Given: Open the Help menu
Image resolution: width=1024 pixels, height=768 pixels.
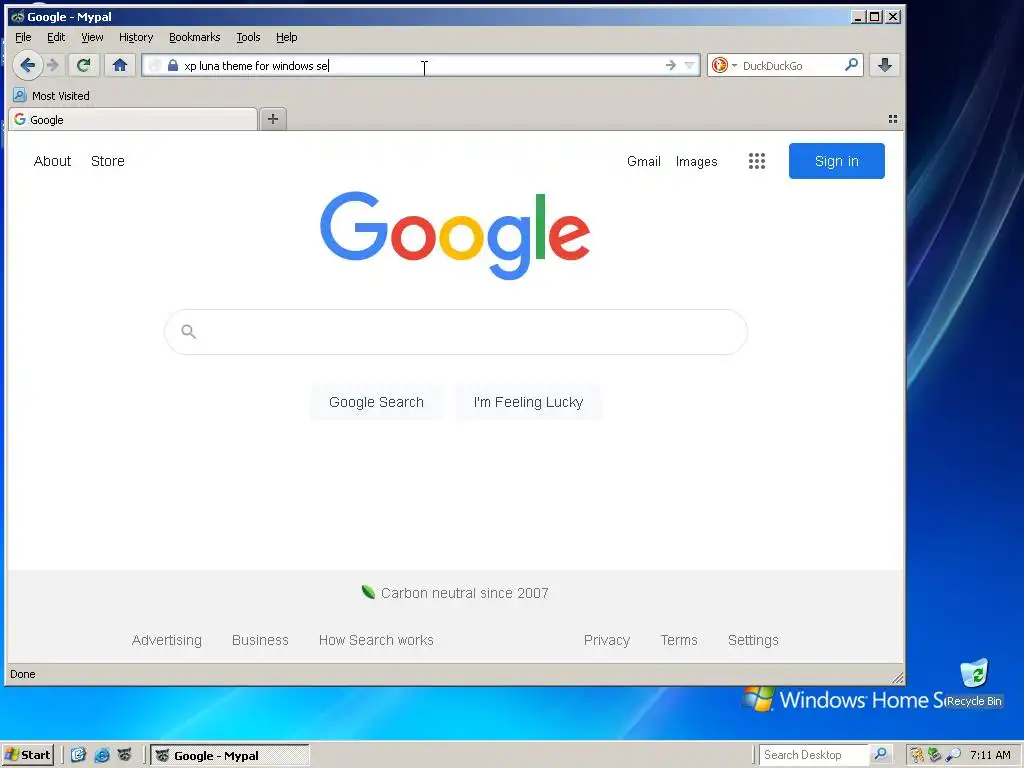Looking at the screenshot, I should [x=287, y=37].
